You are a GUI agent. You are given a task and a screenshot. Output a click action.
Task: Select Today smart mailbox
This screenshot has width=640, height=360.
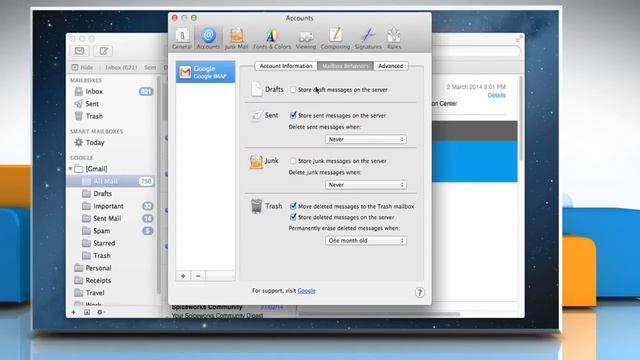(112, 142)
